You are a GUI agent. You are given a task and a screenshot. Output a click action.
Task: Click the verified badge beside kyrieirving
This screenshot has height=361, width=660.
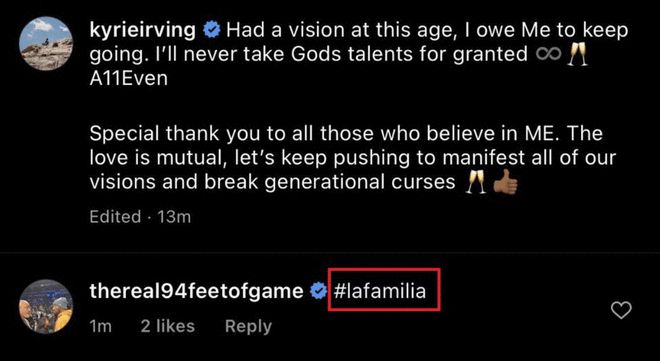(x=212, y=30)
